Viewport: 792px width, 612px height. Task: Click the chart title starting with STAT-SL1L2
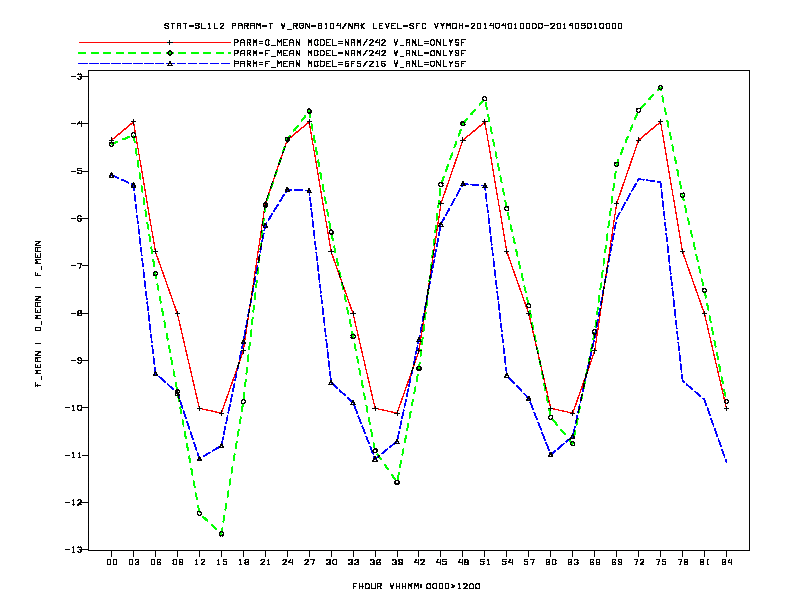(x=393, y=26)
